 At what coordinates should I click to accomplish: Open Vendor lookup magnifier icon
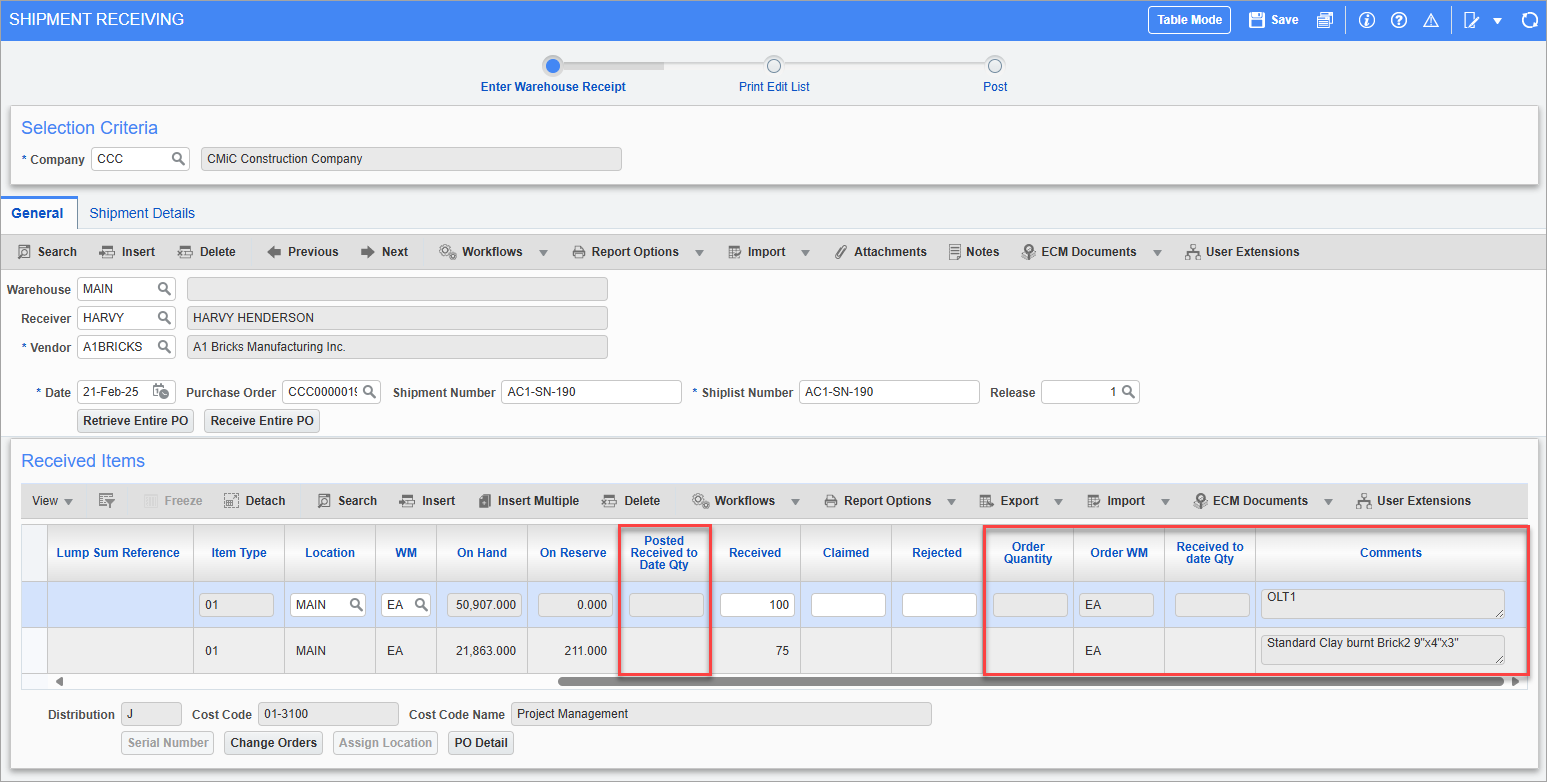click(x=164, y=347)
